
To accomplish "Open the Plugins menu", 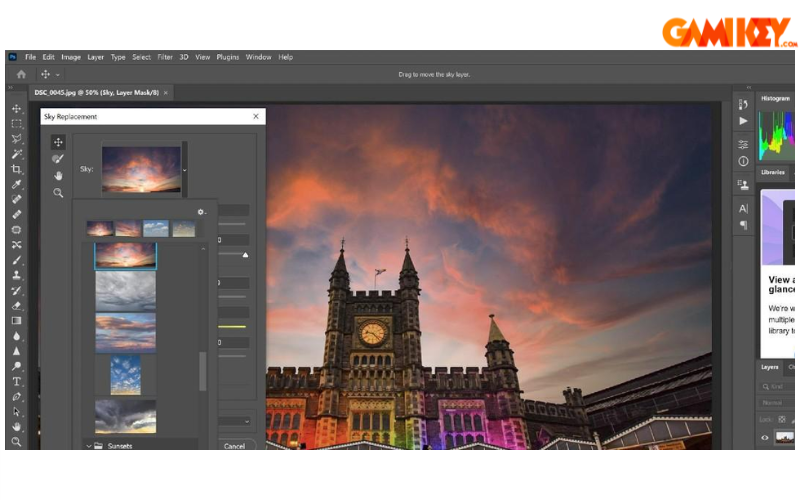I will click(228, 57).
